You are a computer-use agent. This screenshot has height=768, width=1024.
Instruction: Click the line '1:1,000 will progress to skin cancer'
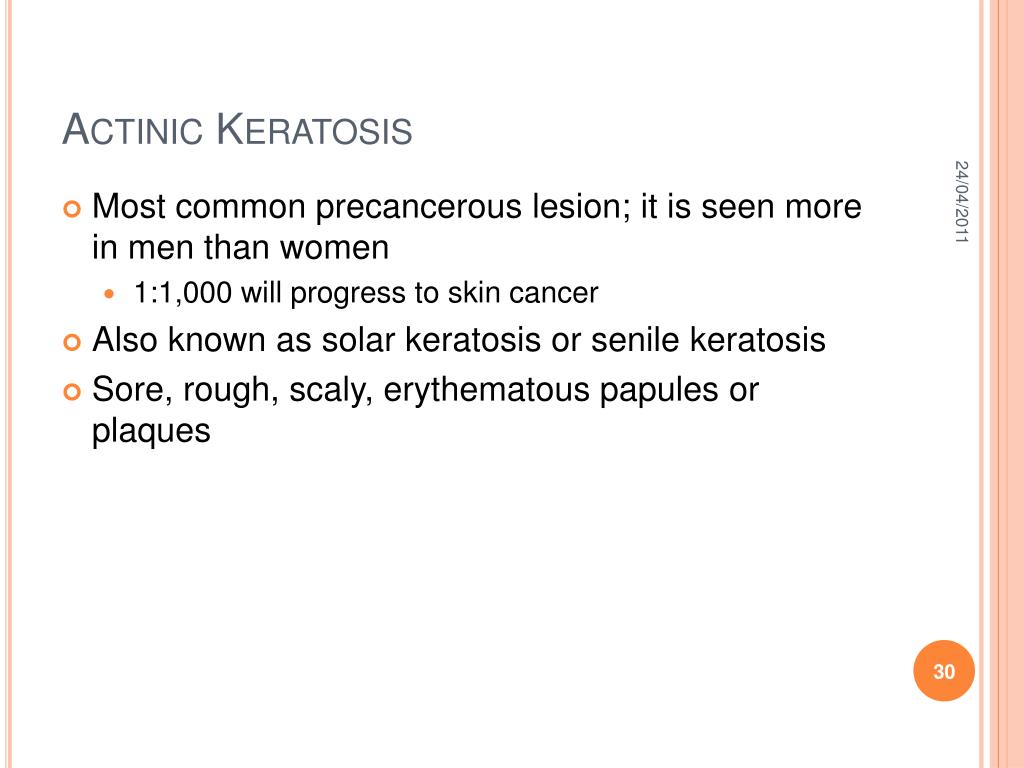coord(366,293)
